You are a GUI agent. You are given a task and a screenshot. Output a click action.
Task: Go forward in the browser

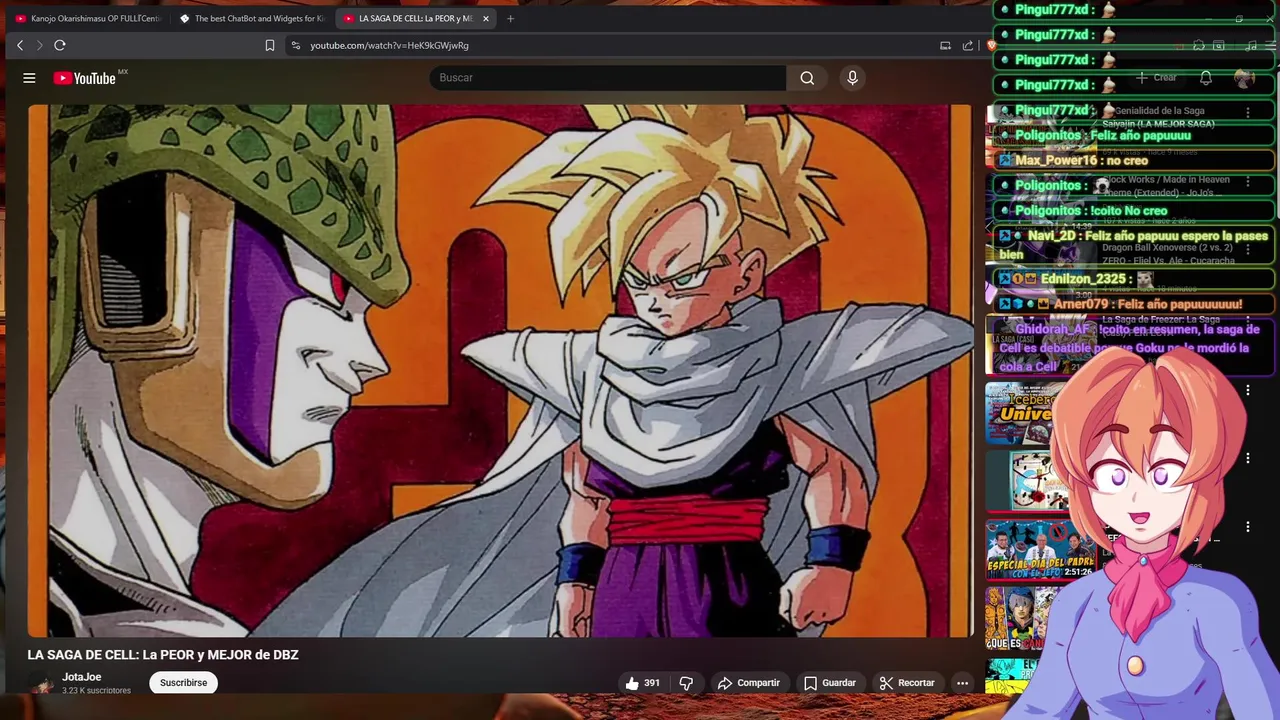click(x=40, y=45)
